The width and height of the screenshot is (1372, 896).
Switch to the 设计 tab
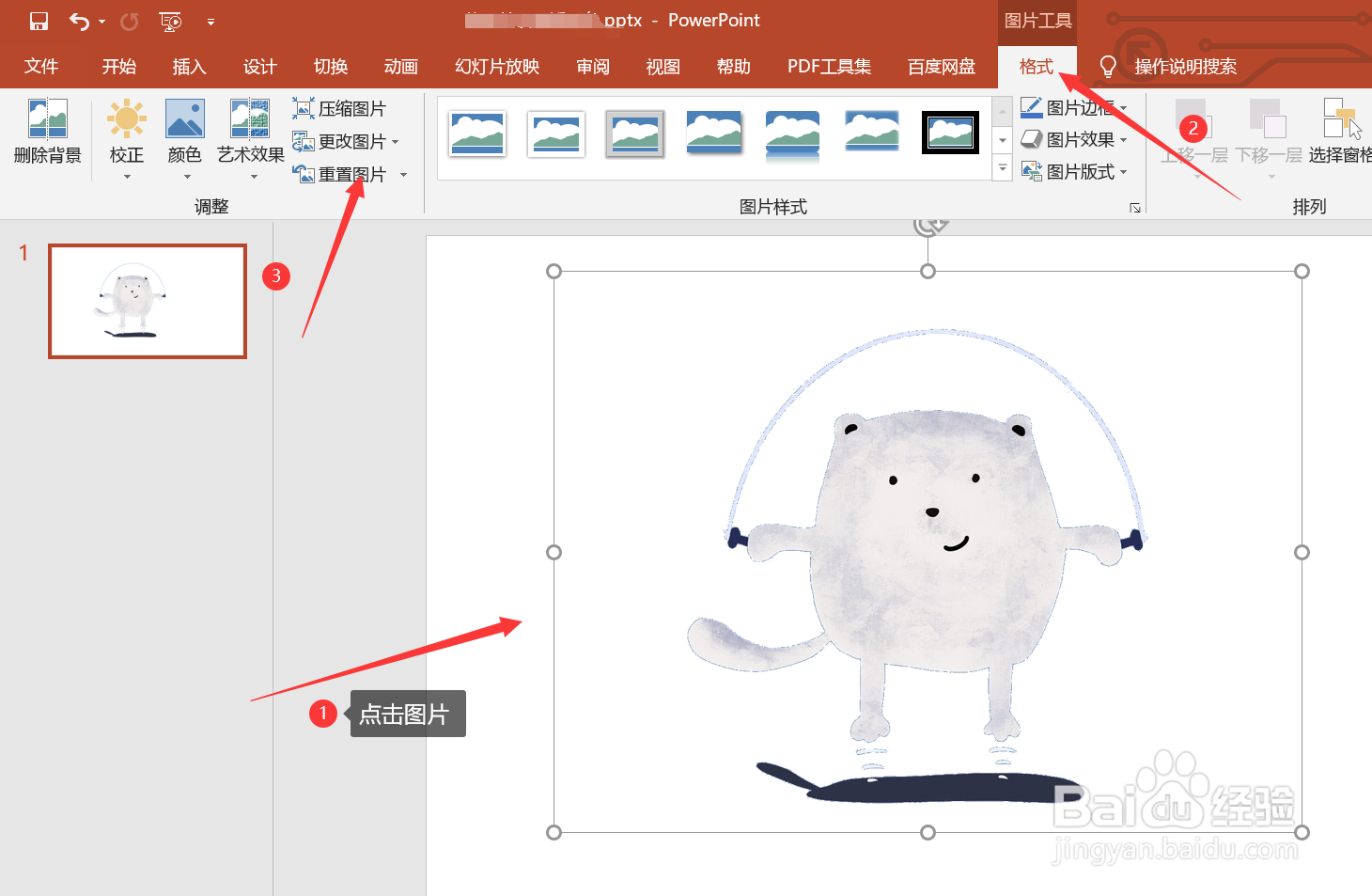pyautogui.click(x=260, y=67)
